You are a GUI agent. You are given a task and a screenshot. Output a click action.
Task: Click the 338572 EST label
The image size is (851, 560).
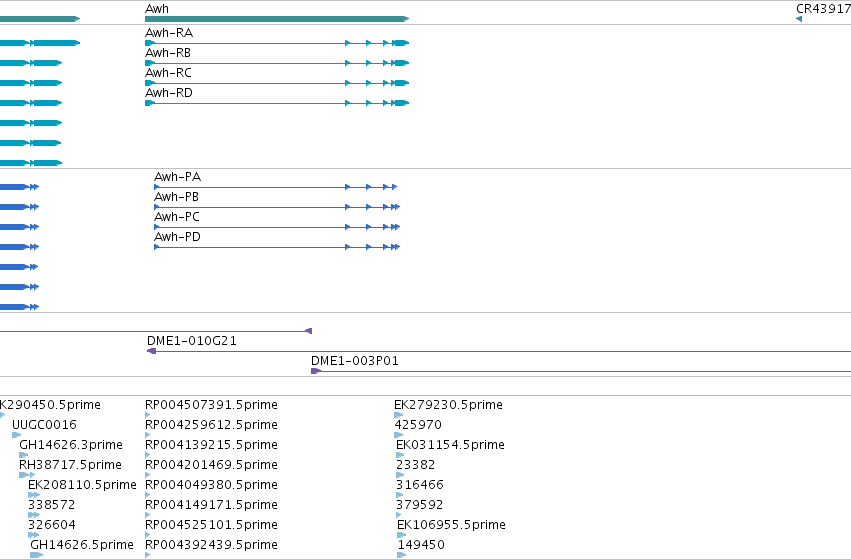(52, 505)
